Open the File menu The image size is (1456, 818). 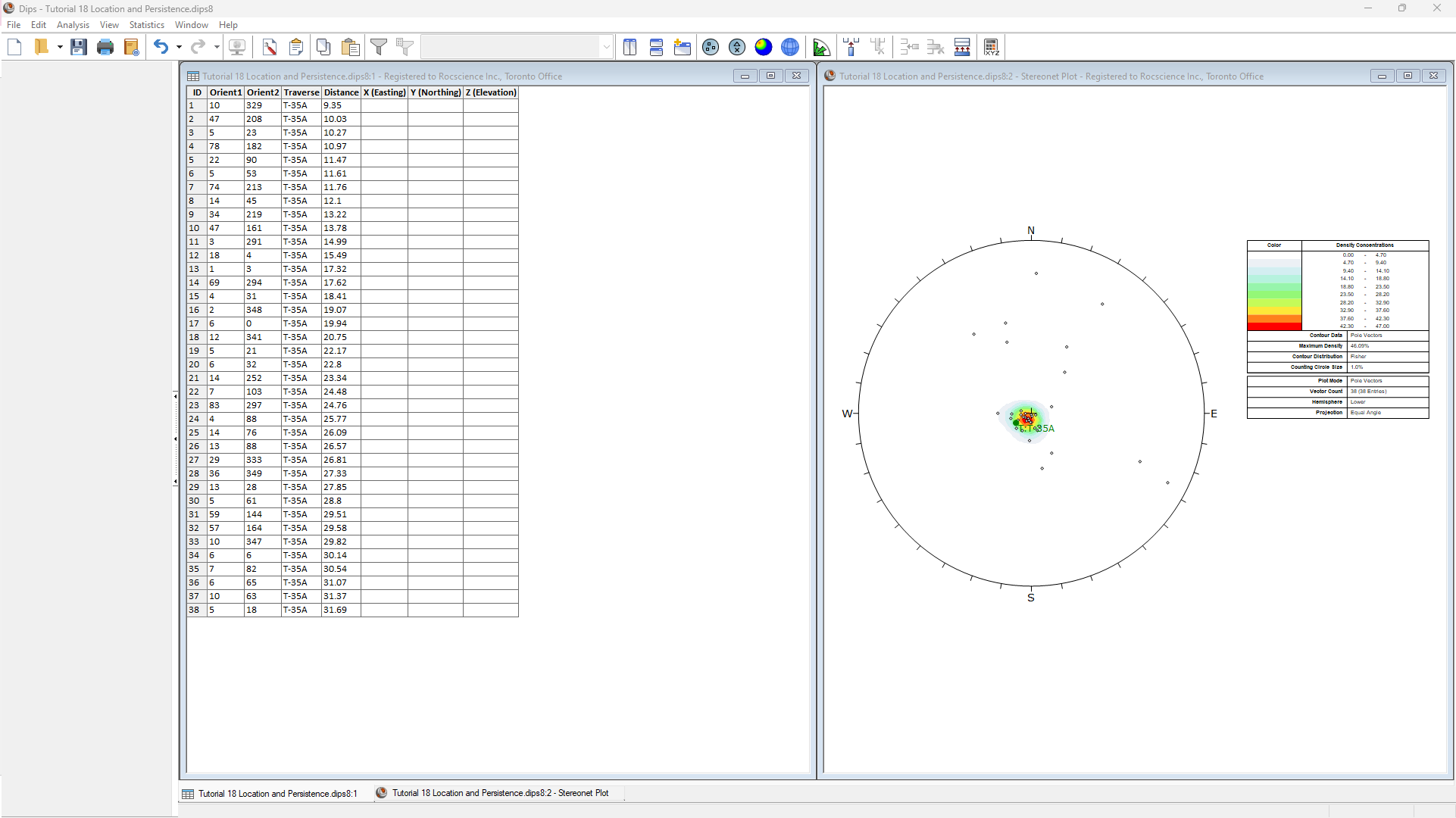click(14, 25)
